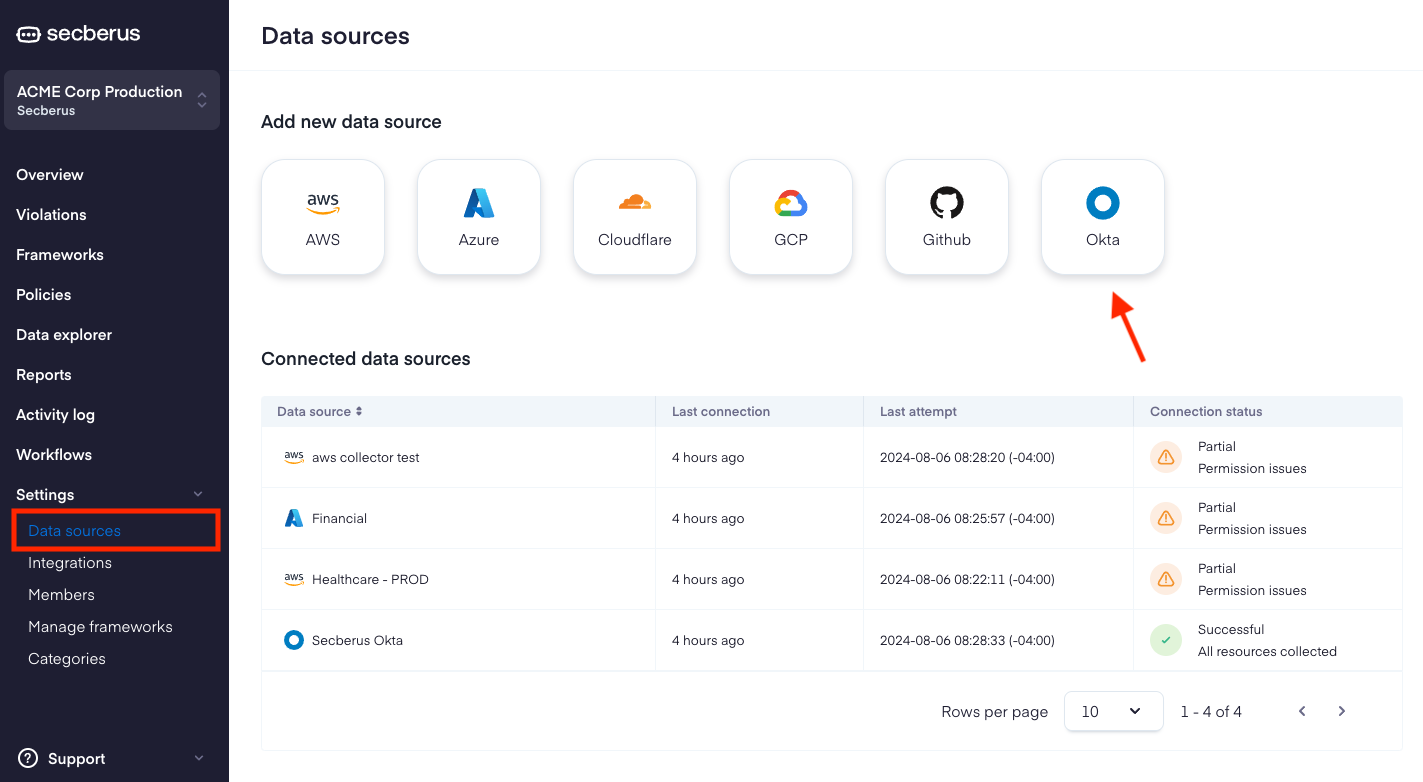
Task: Click timestamp 2024-08-06 08:28:33
Action: (967, 640)
